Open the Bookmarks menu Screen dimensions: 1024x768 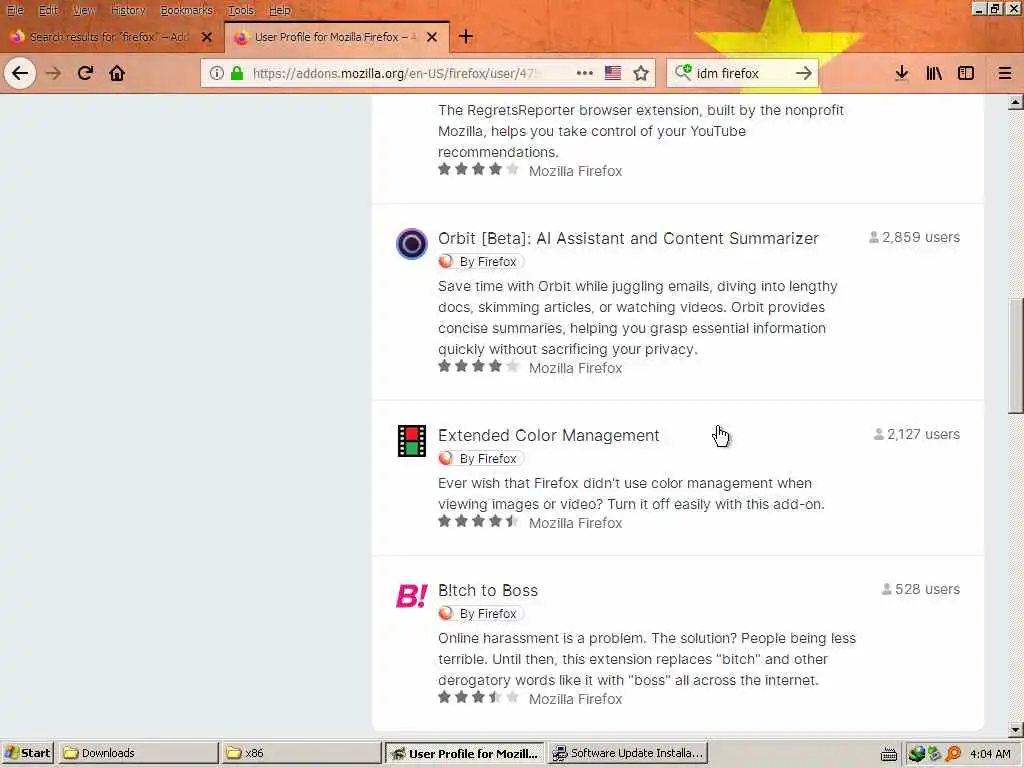click(x=187, y=10)
